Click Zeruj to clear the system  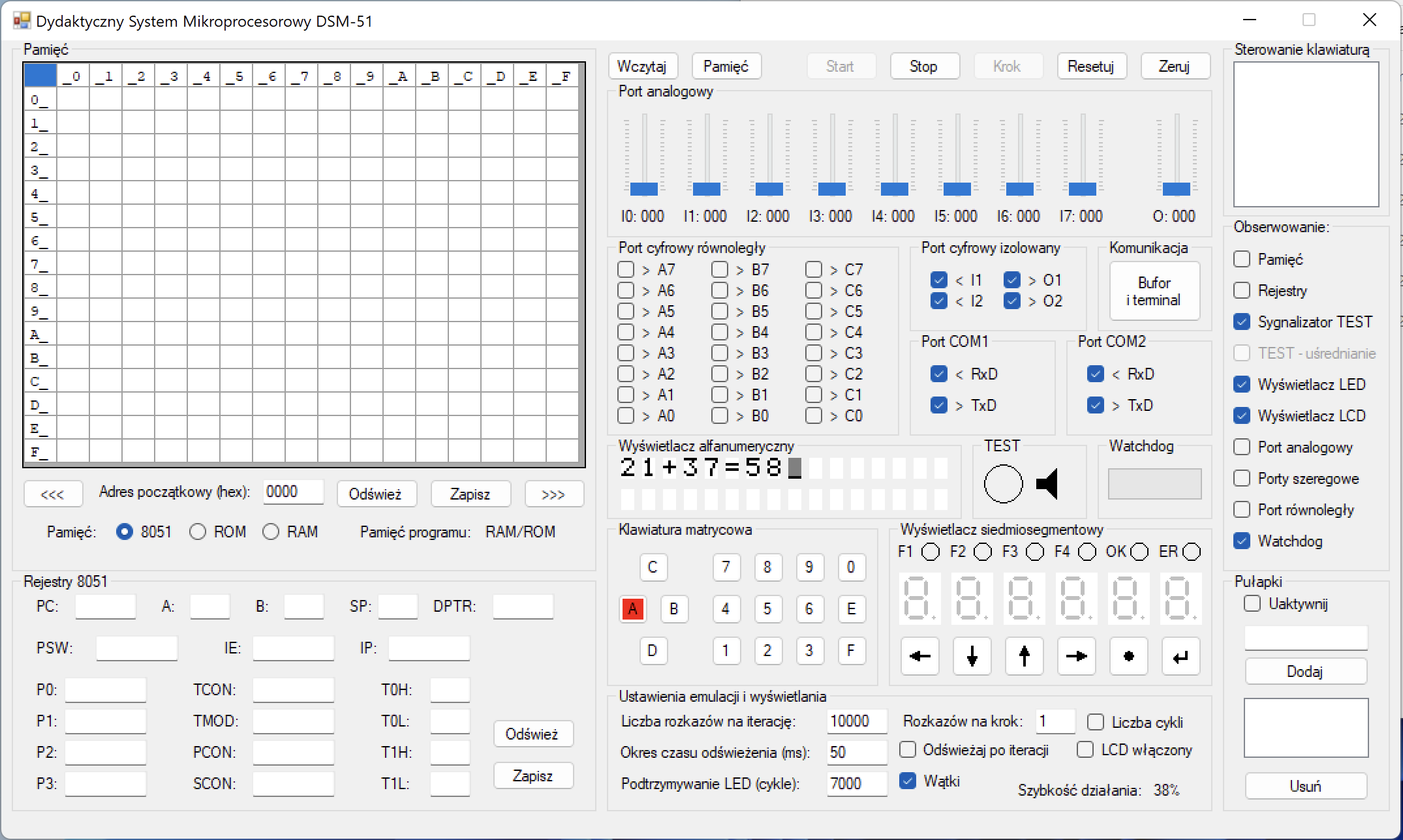tap(1175, 66)
